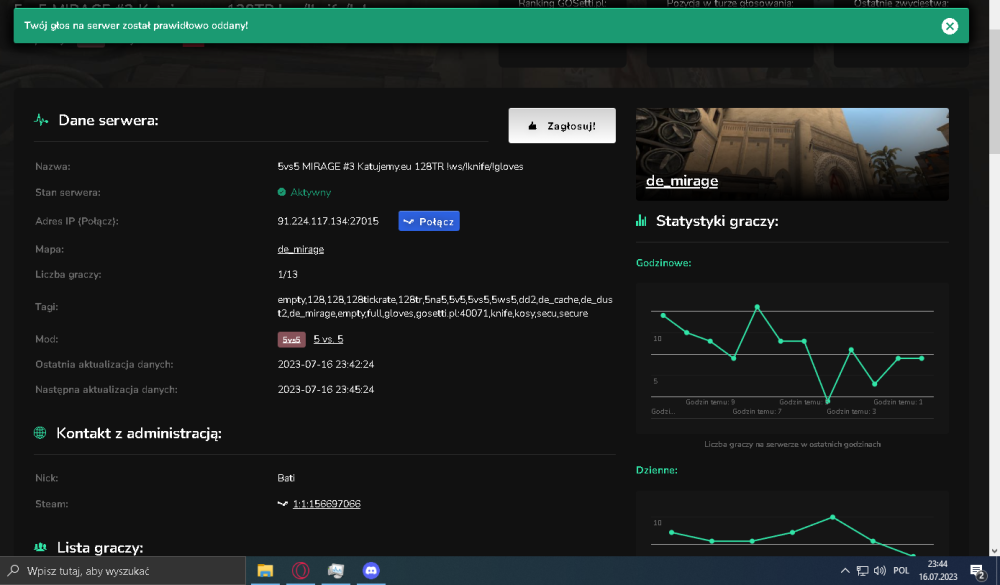Click the server tags text starting empty,128
Viewport: 1000px width, 585px height.
(445, 306)
